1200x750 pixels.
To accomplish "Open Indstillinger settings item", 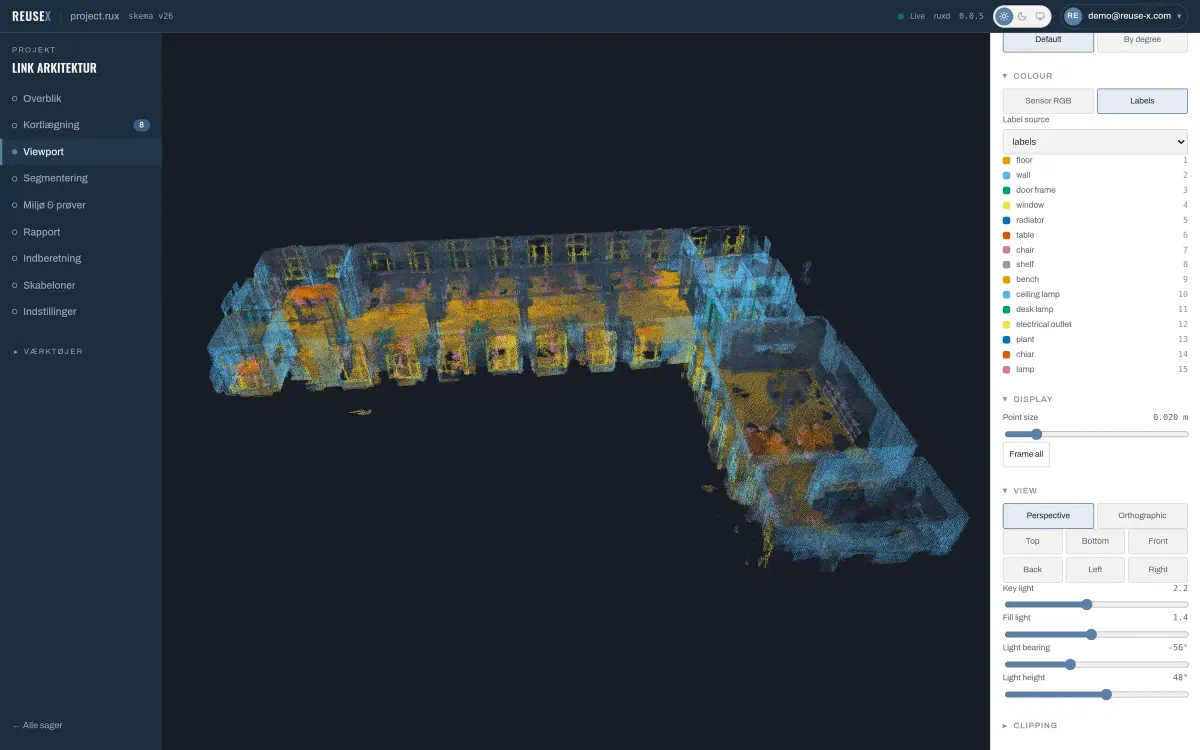I will pos(81,311).
